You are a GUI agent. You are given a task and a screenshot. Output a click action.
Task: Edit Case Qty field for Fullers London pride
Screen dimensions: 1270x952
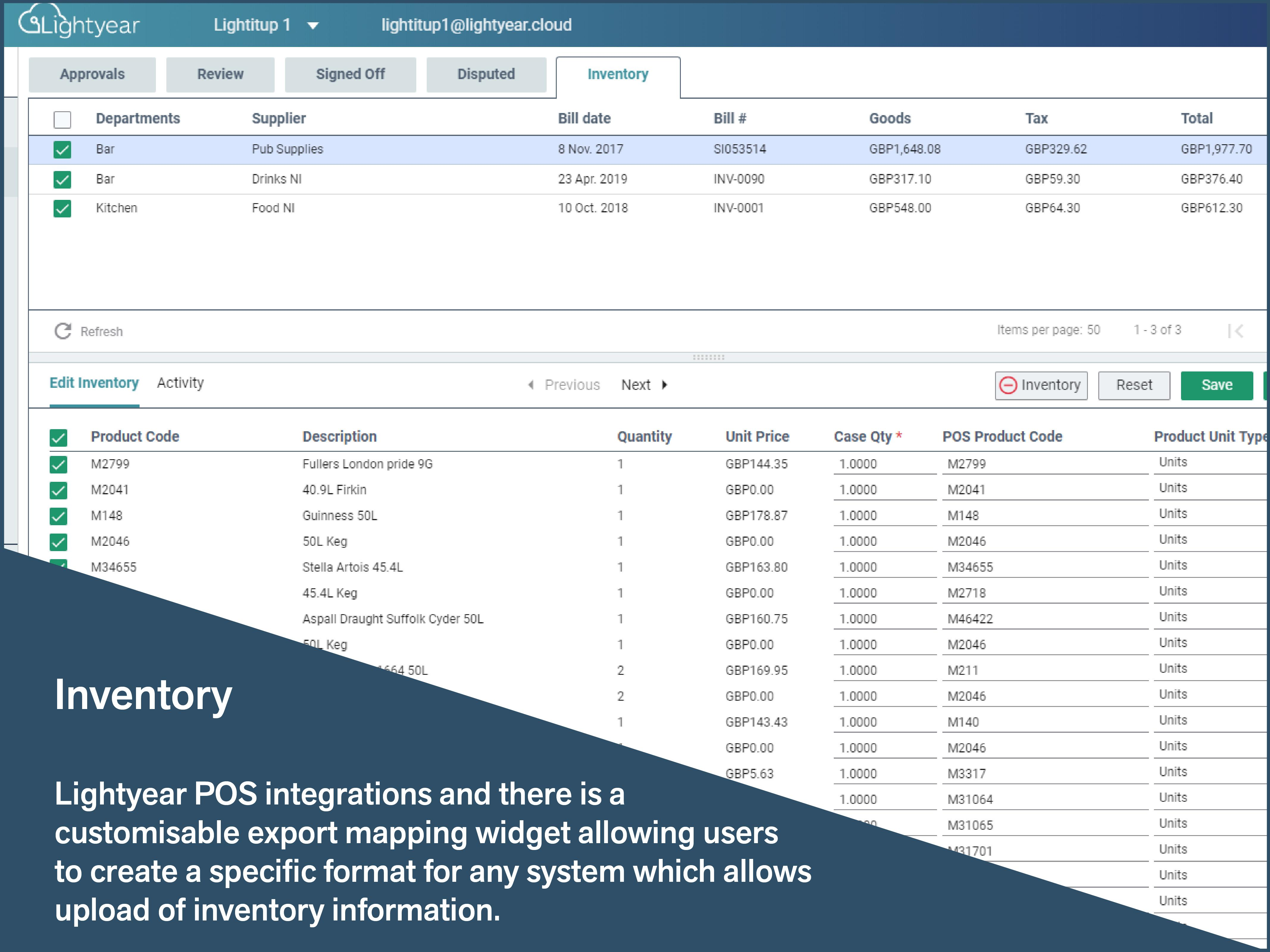point(883,464)
